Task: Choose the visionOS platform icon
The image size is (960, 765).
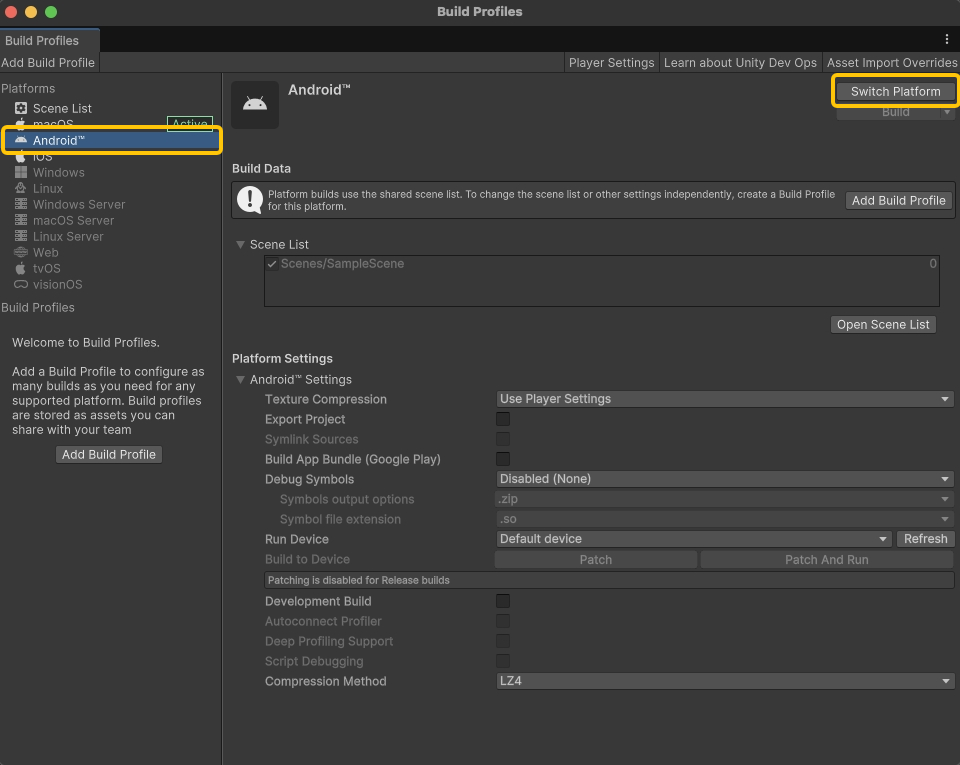Action: tap(21, 284)
